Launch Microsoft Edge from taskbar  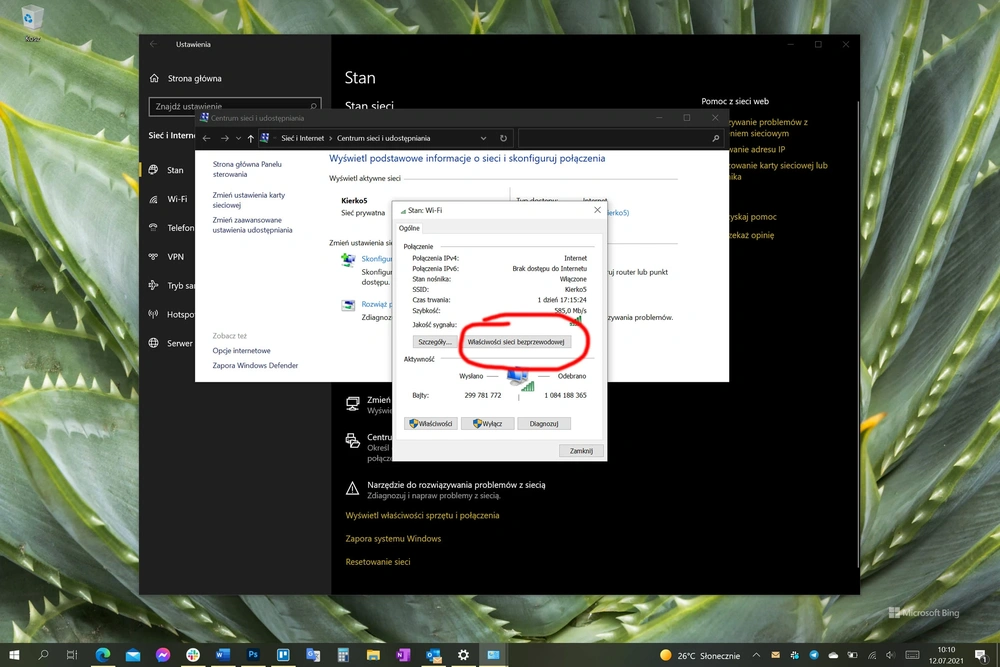pos(103,655)
